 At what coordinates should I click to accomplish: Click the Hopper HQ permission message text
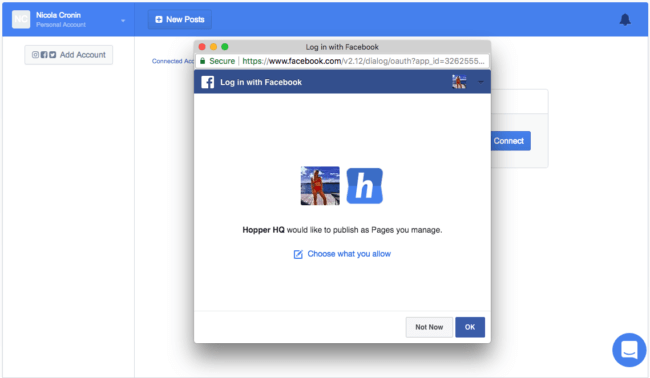342,230
